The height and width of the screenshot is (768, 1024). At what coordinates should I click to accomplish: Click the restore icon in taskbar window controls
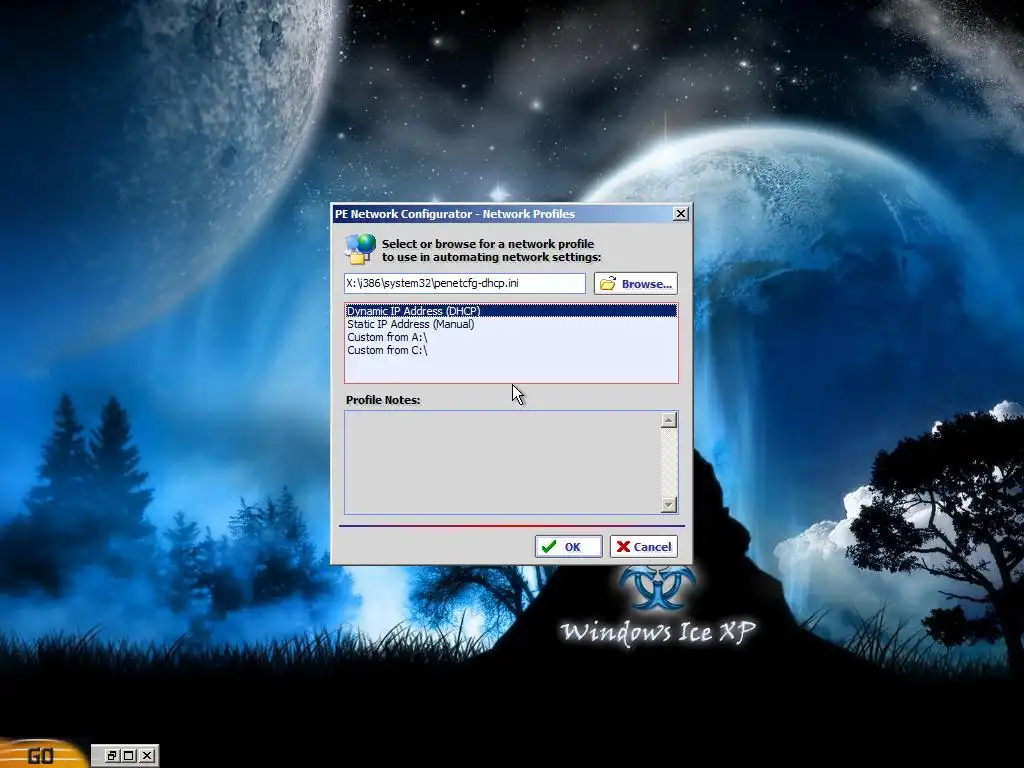coord(112,756)
